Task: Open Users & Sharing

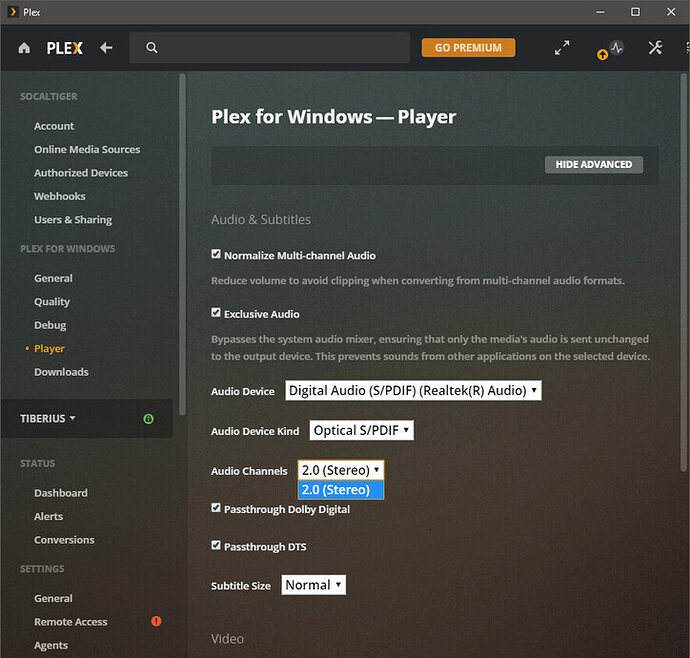Action: point(73,220)
